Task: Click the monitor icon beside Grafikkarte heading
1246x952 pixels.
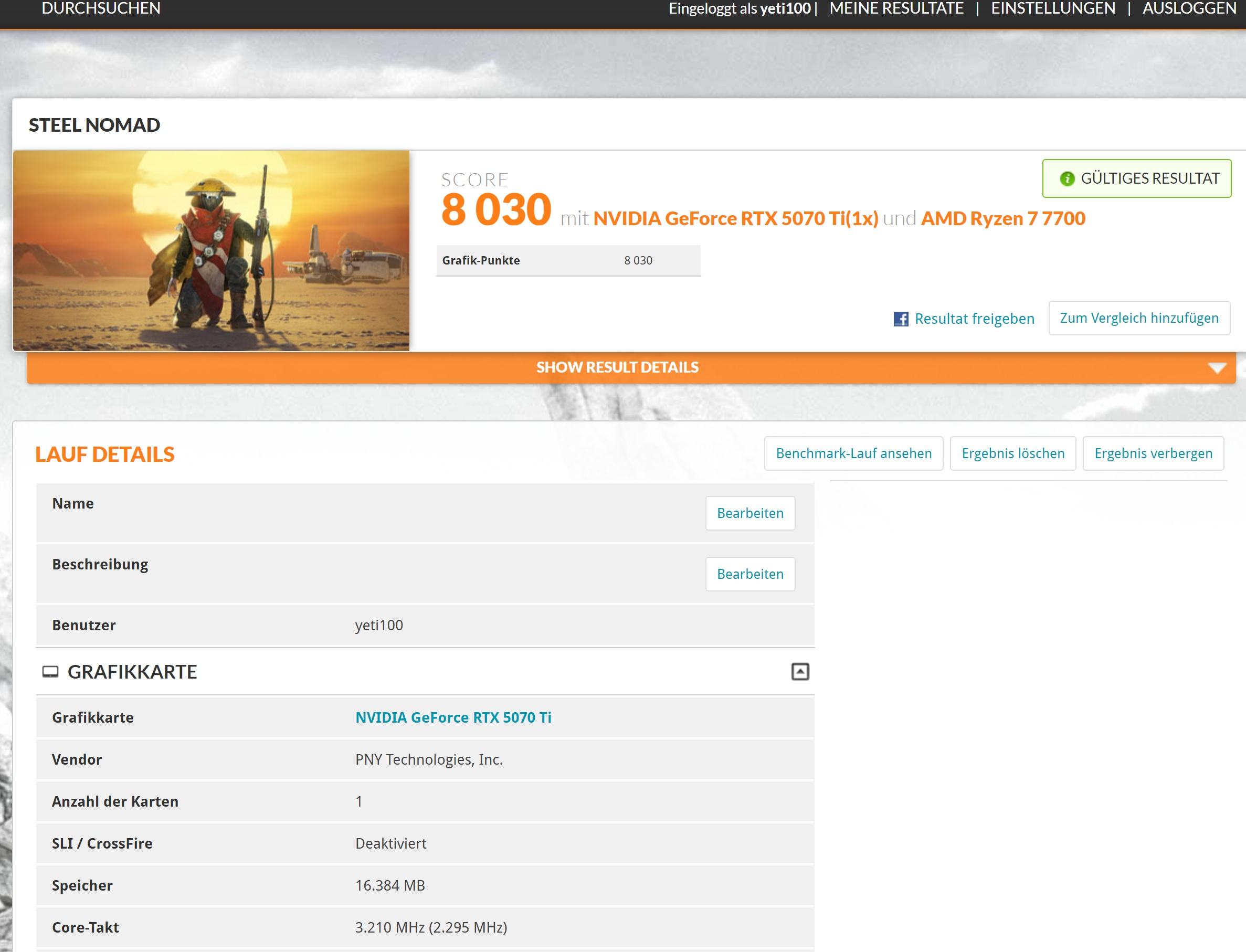Action: click(x=50, y=672)
